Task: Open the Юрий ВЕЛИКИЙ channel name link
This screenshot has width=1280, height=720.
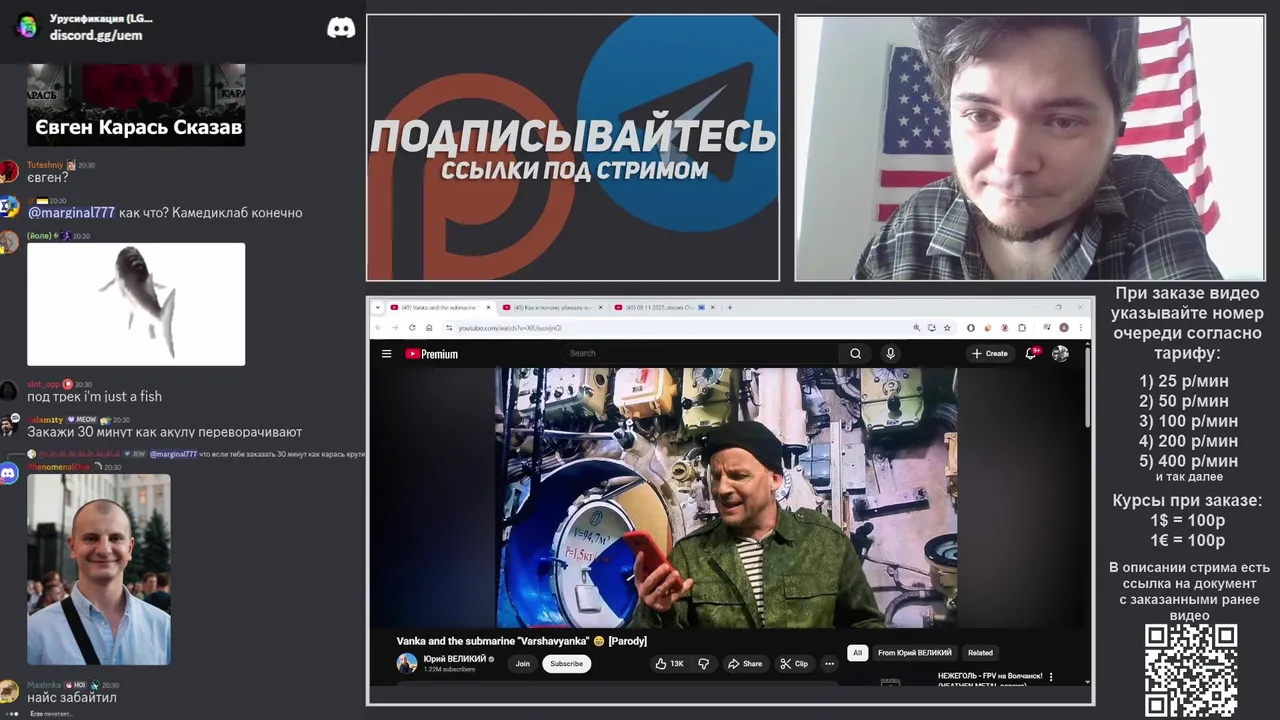Action: (x=455, y=659)
